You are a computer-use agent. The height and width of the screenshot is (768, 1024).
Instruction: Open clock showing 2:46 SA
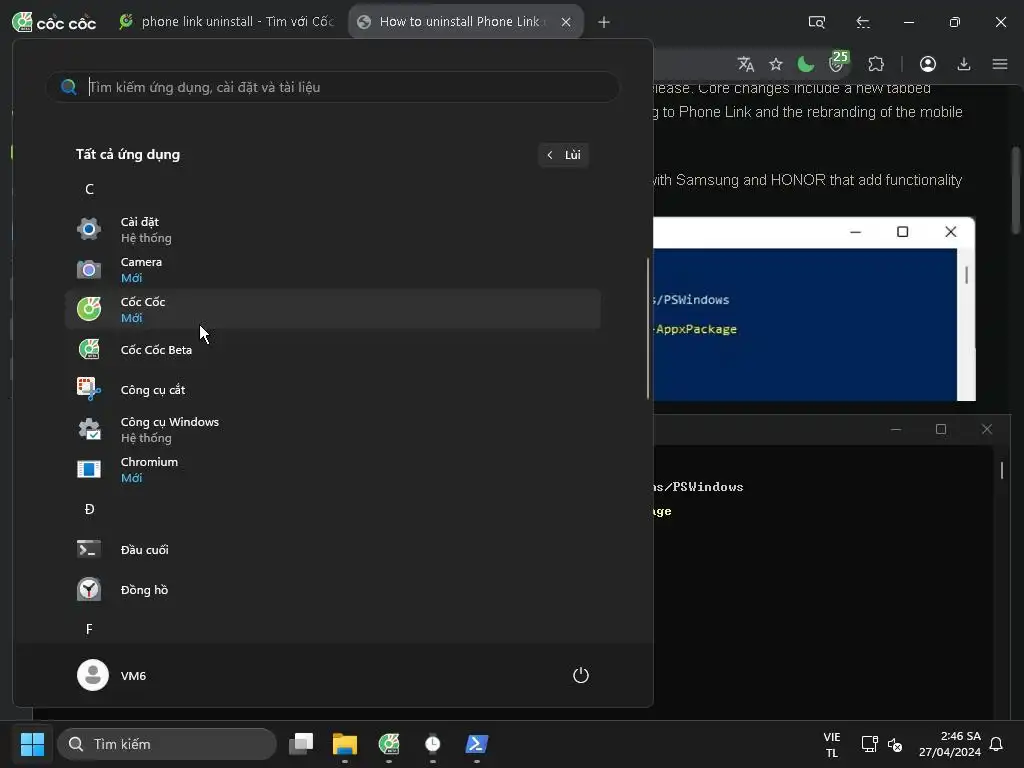[950, 744]
